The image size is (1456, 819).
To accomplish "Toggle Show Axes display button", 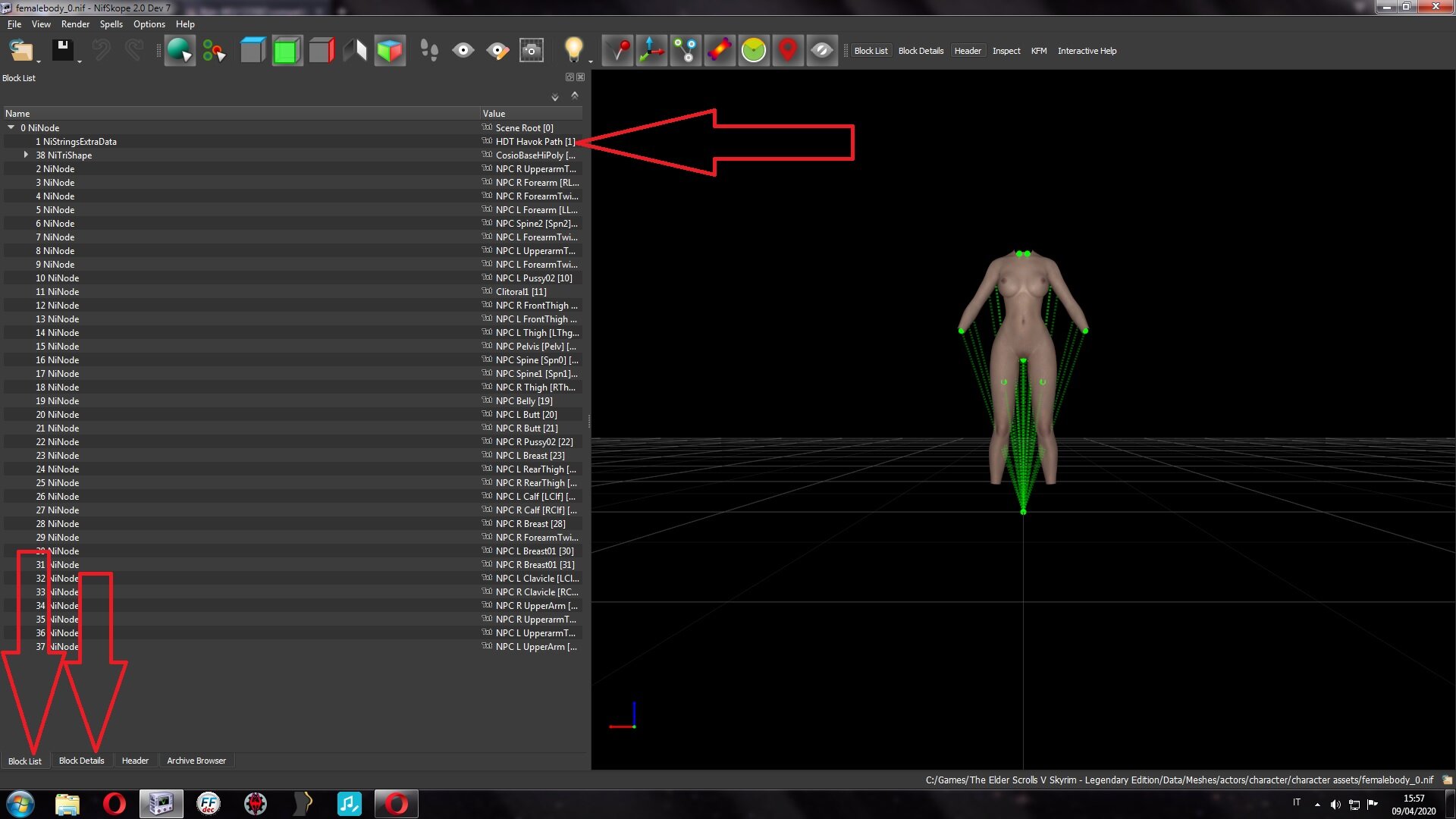I will click(651, 51).
